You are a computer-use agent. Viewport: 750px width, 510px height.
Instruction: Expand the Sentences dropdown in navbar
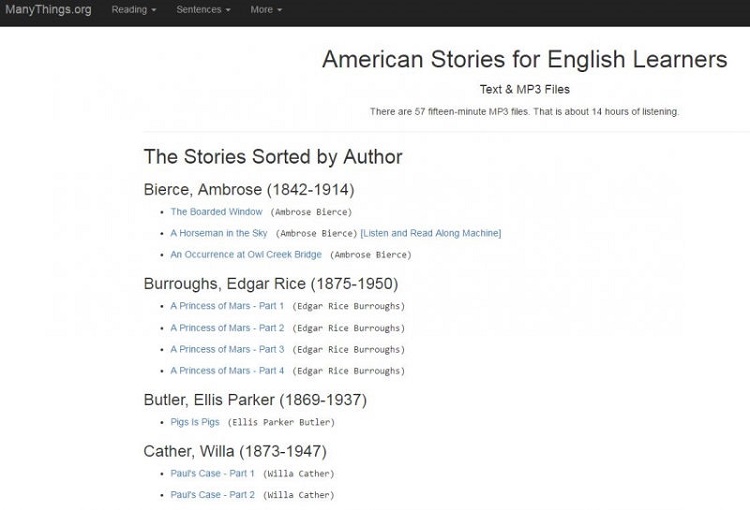point(203,10)
